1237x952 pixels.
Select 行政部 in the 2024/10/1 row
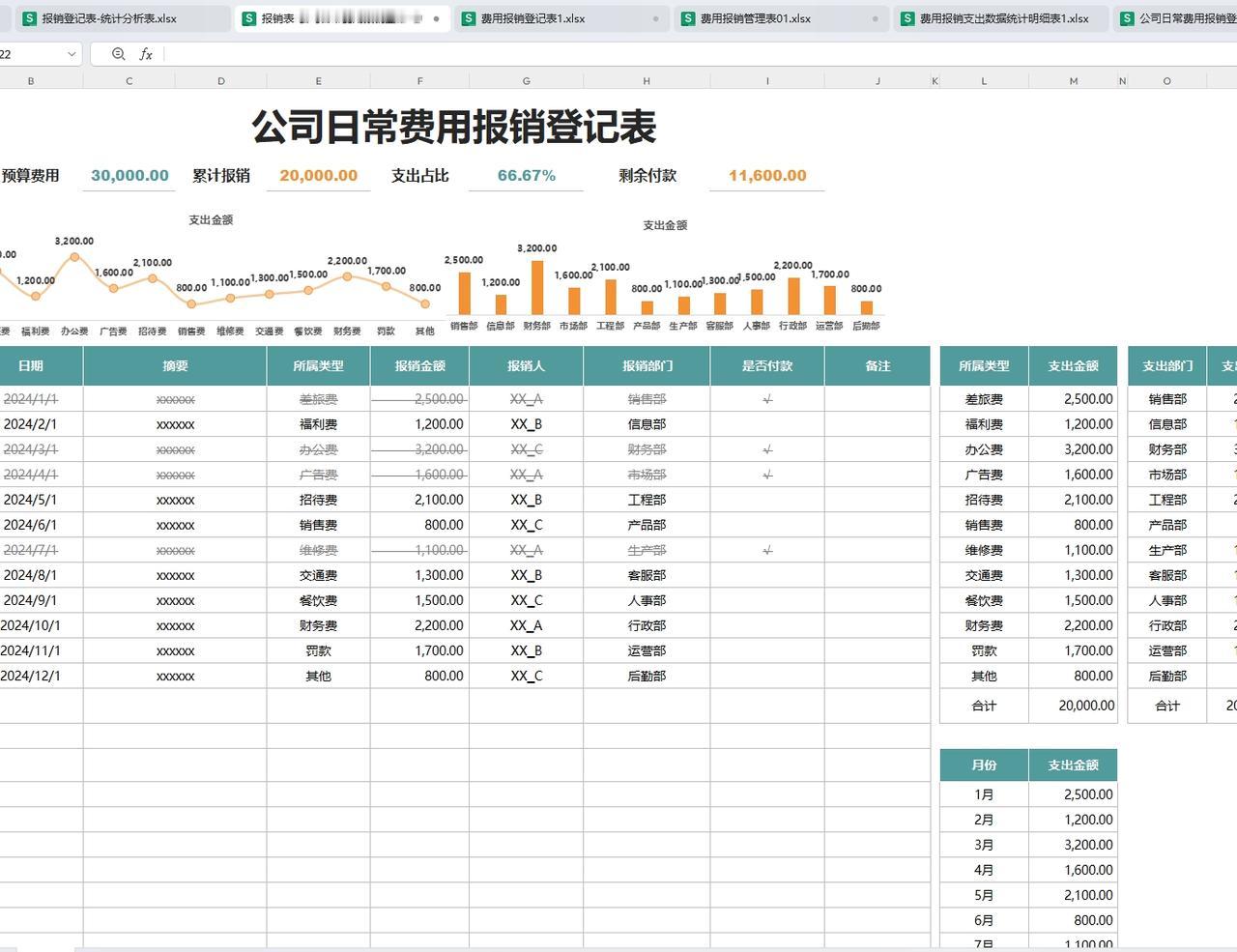tap(647, 626)
